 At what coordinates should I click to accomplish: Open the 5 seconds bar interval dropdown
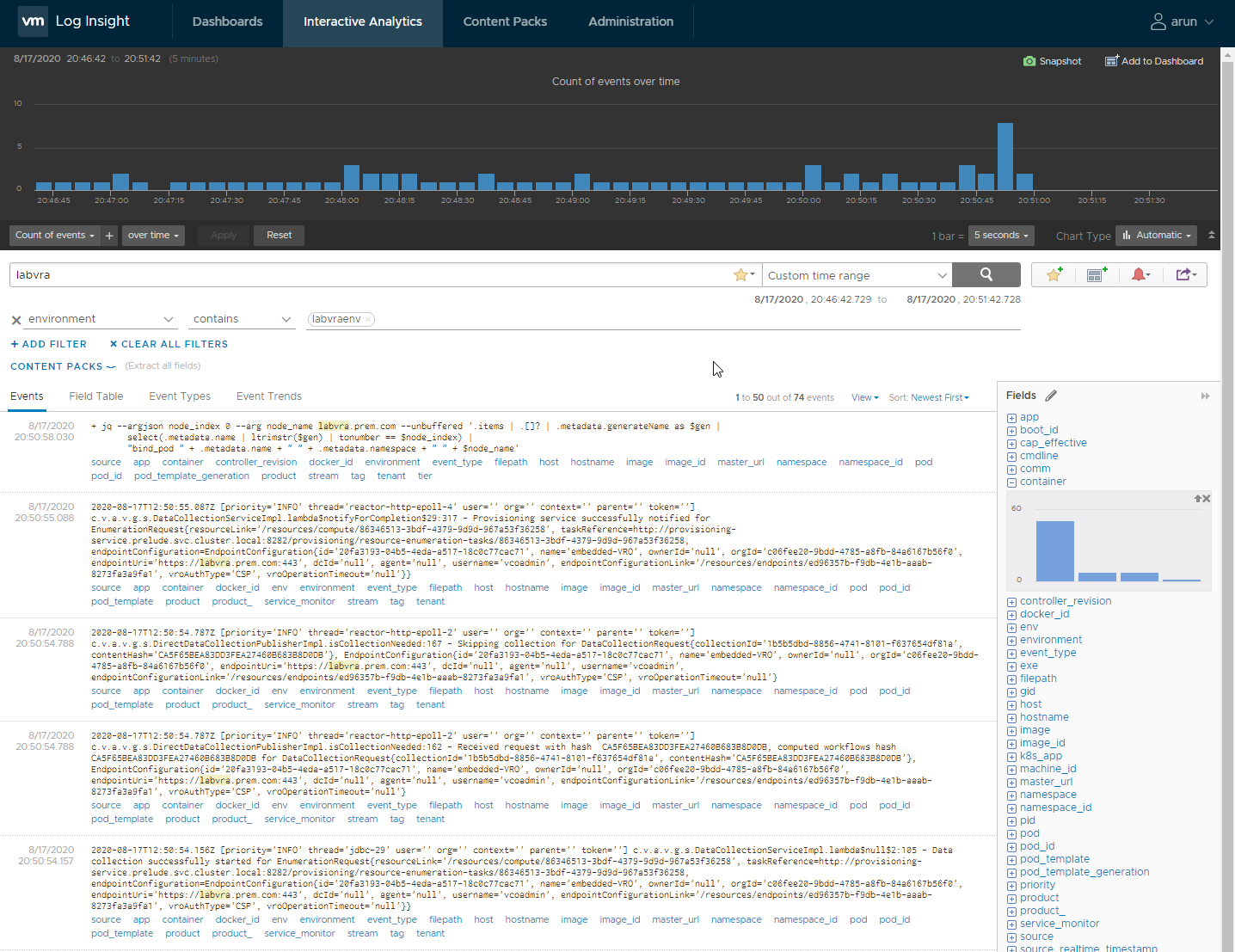tap(1001, 235)
